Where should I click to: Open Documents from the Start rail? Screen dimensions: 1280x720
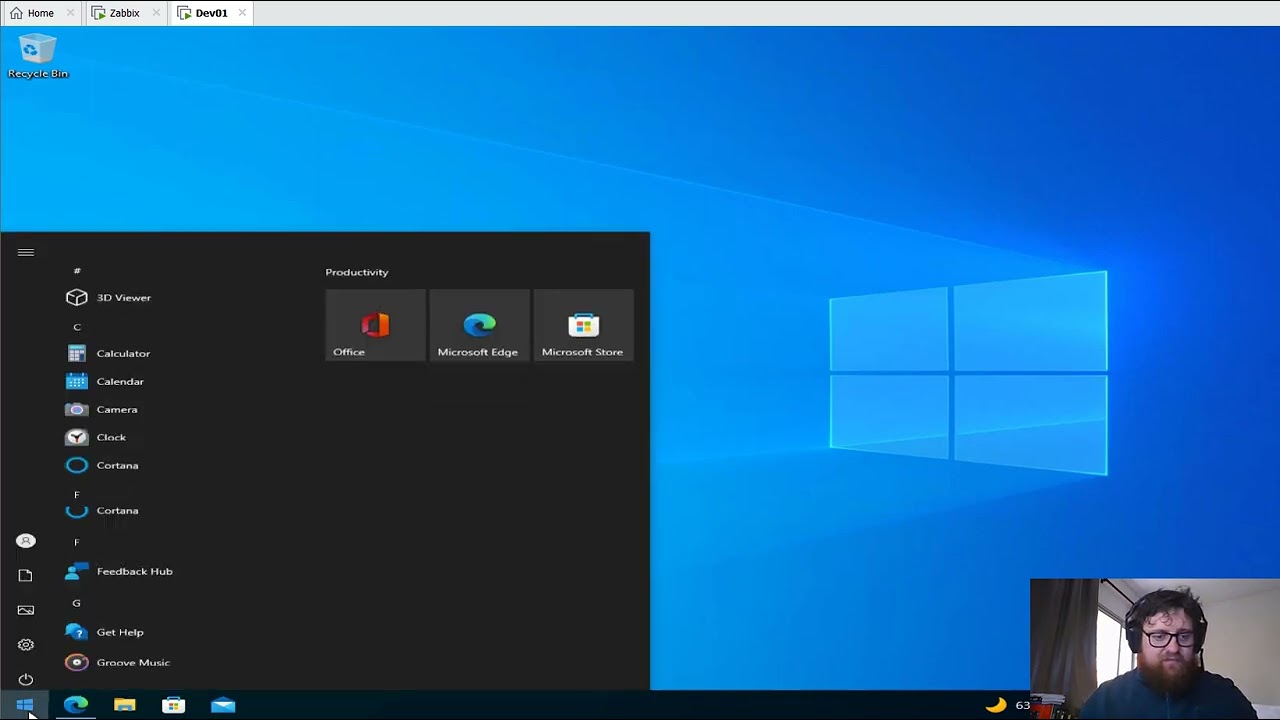click(26, 575)
